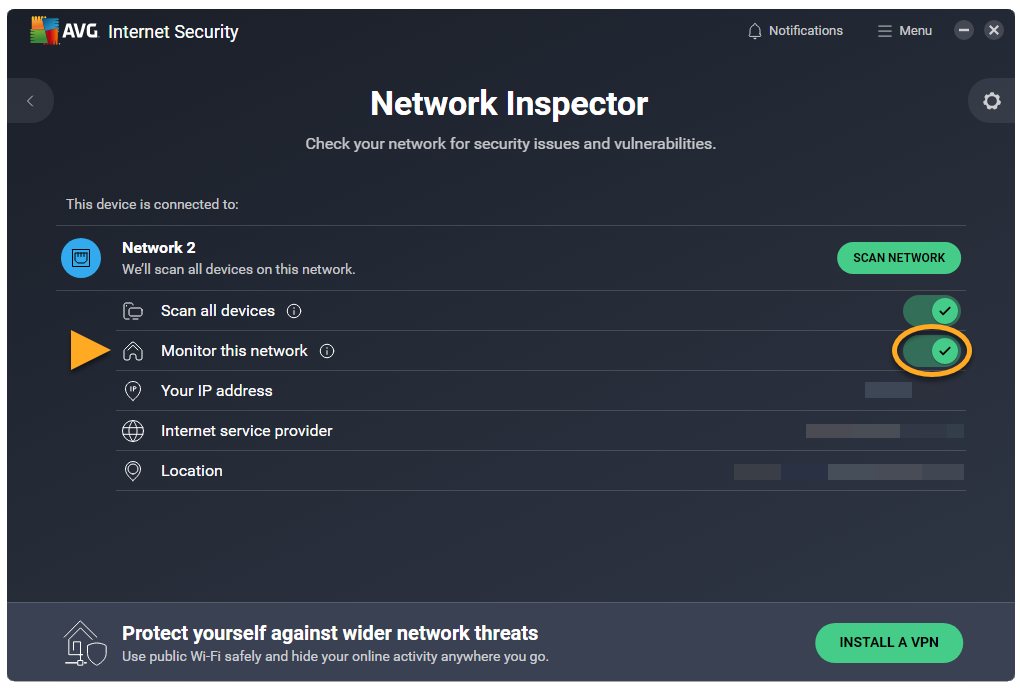Click the Scan all devices icon

click(x=133, y=311)
